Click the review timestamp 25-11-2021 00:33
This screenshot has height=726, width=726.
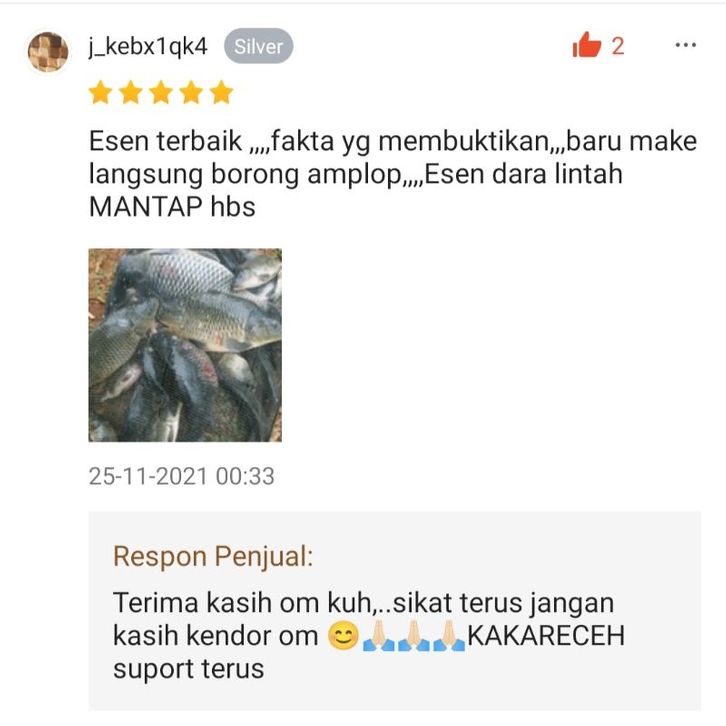(182, 476)
